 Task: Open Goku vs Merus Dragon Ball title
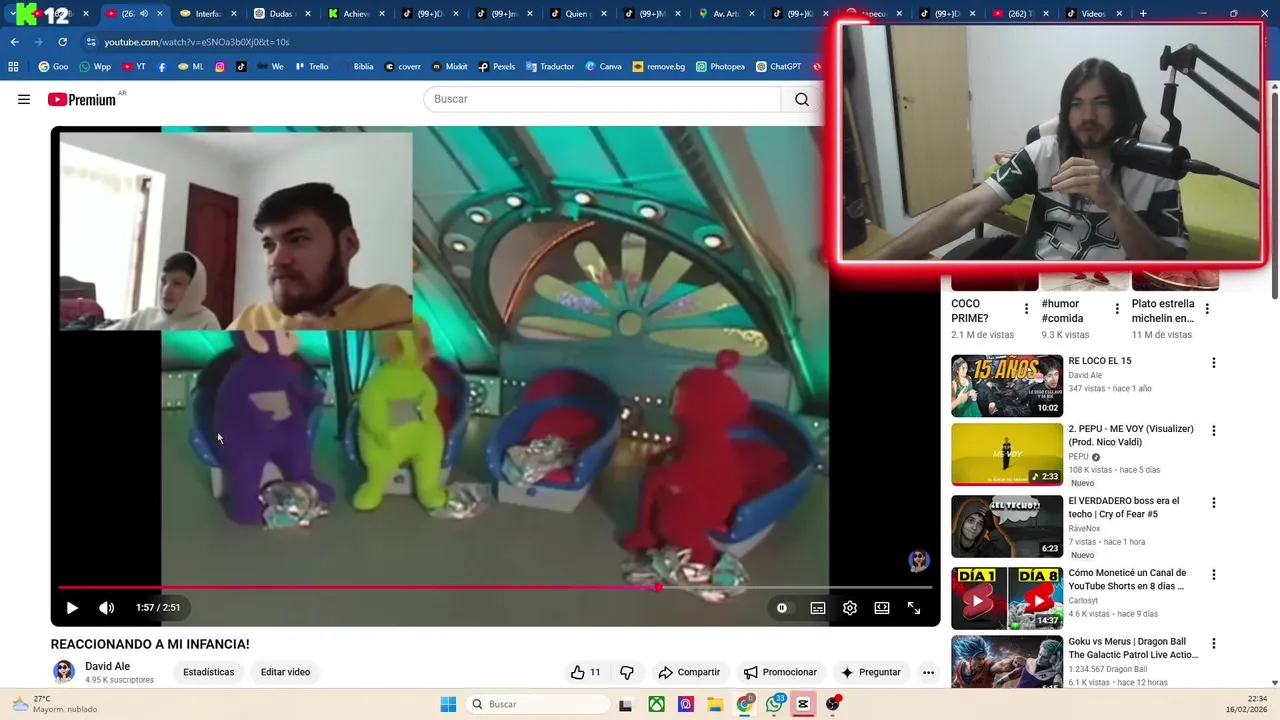pos(1133,648)
